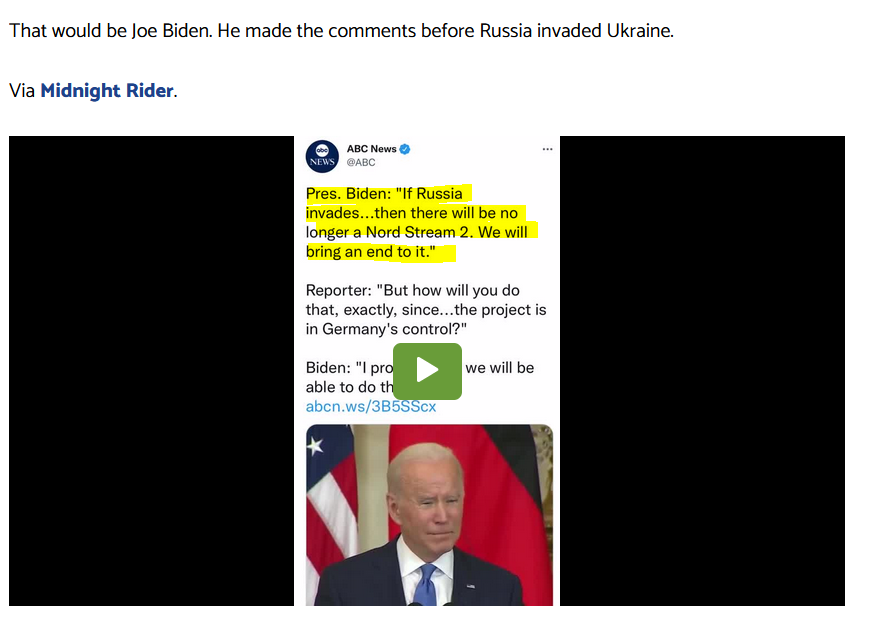Click the @ABC handle
Screen dimensions: 888x618
tap(361, 163)
